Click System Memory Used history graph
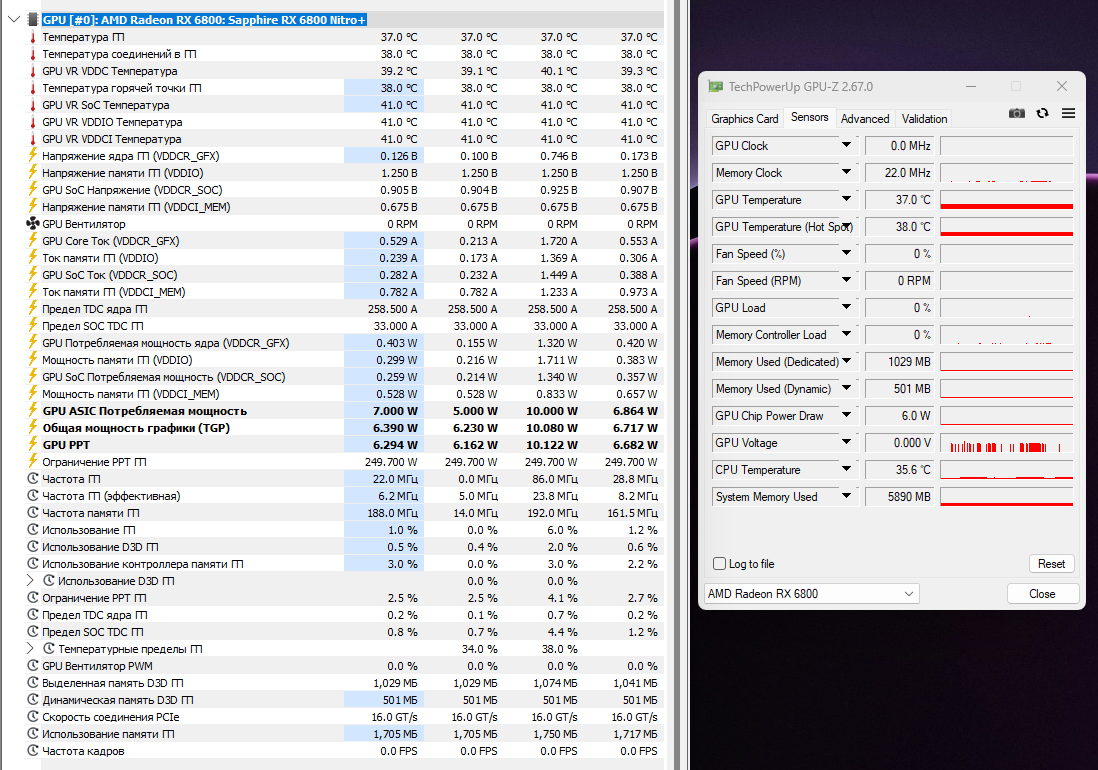The width and height of the screenshot is (1098, 770). 1006,497
